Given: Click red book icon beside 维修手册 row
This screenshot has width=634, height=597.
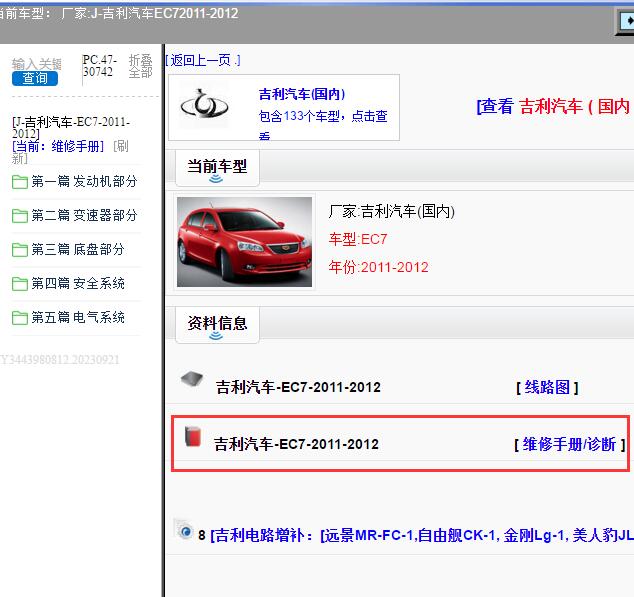Looking at the screenshot, I should (193, 436).
